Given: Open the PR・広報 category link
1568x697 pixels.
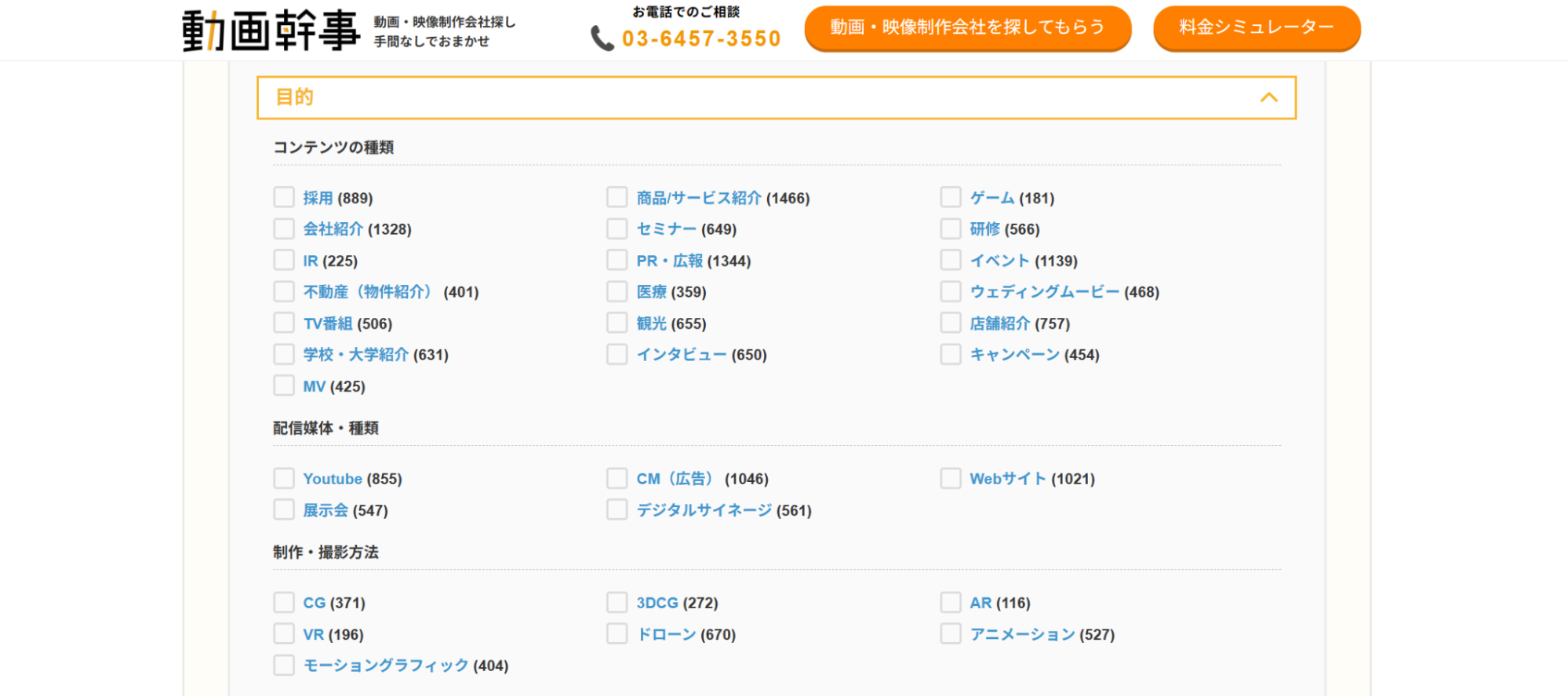Looking at the screenshot, I should [x=669, y=261].
